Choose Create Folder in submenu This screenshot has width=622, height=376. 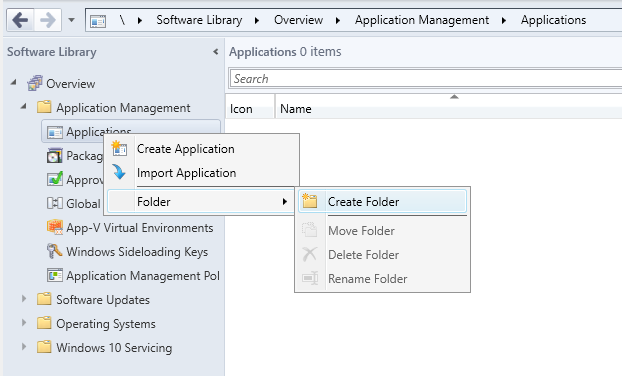click(x=382, y=201)
